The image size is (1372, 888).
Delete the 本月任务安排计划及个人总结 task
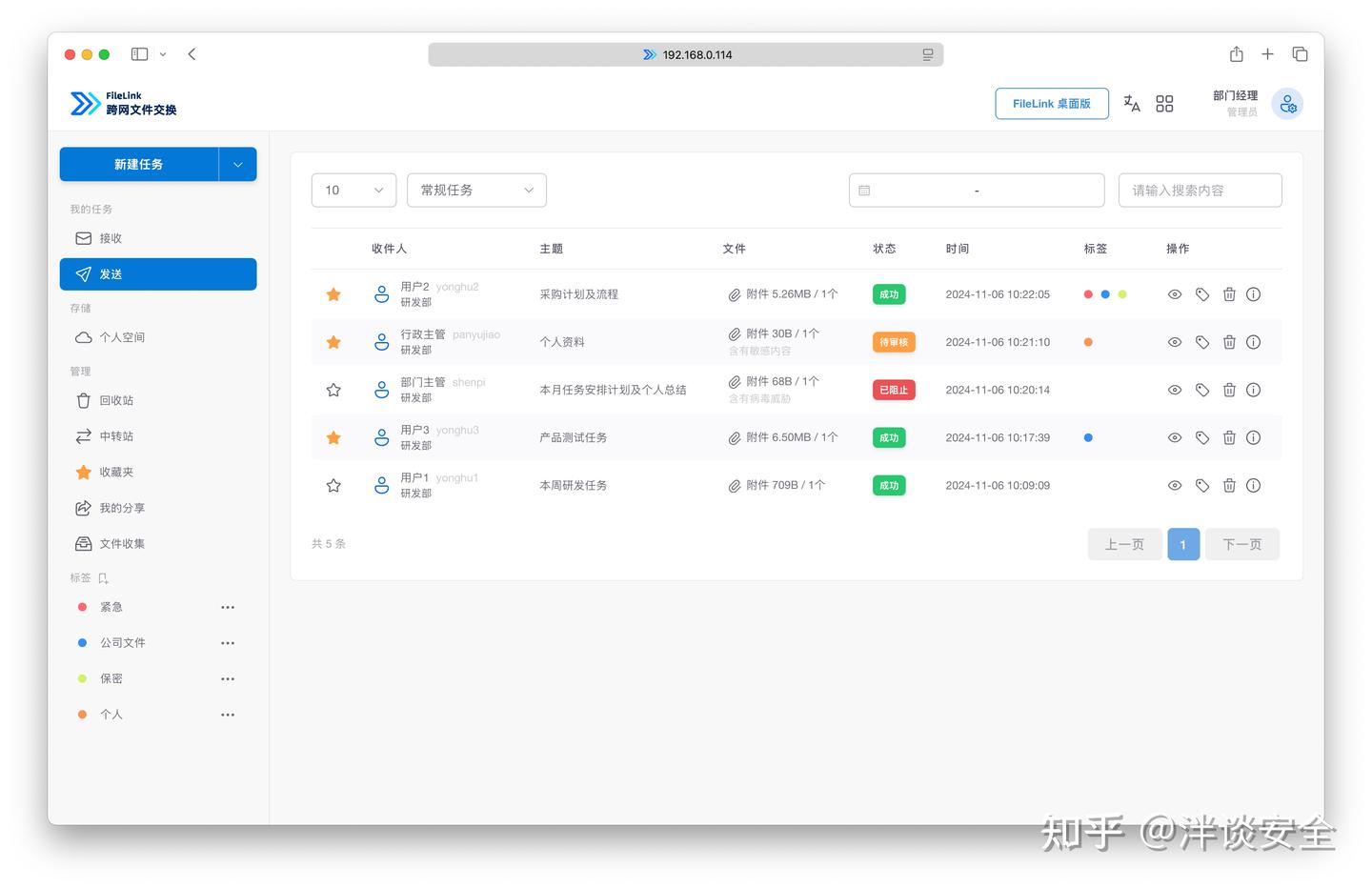pos(1229,390)
